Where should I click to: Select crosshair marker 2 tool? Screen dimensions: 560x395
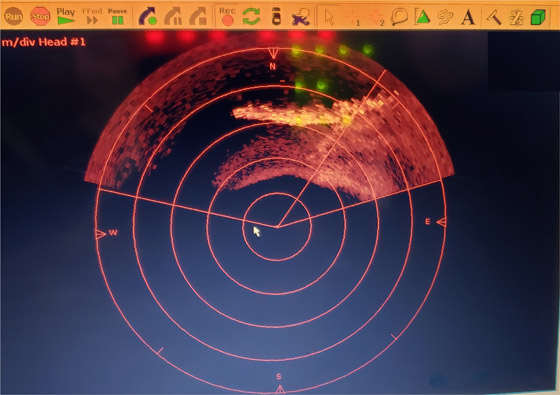pyautogui.click(x=377, y=17)
